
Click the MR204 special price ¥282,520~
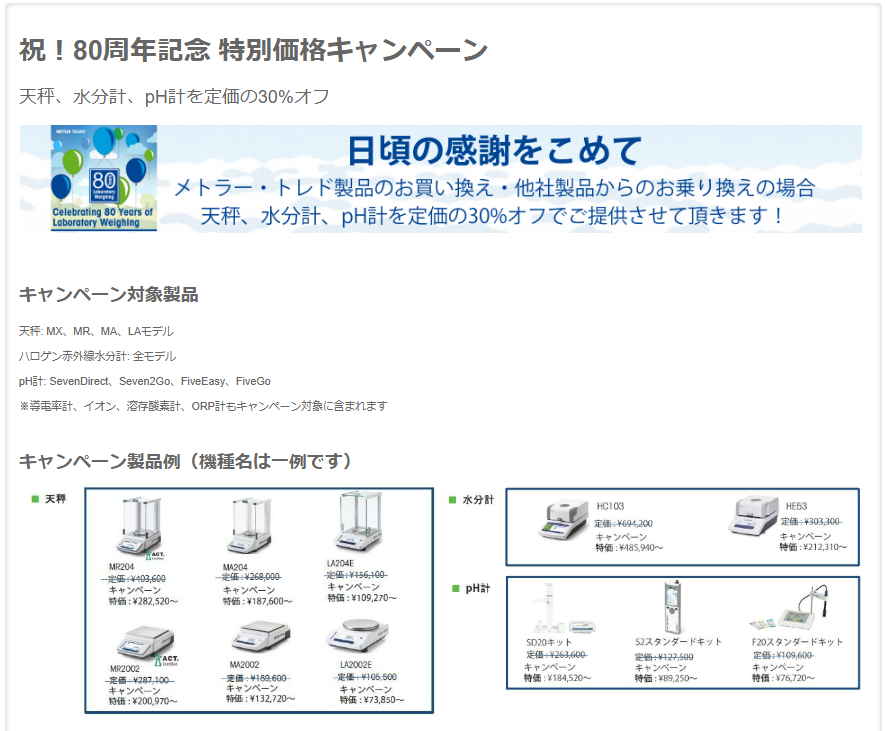[x=143, y=601]
